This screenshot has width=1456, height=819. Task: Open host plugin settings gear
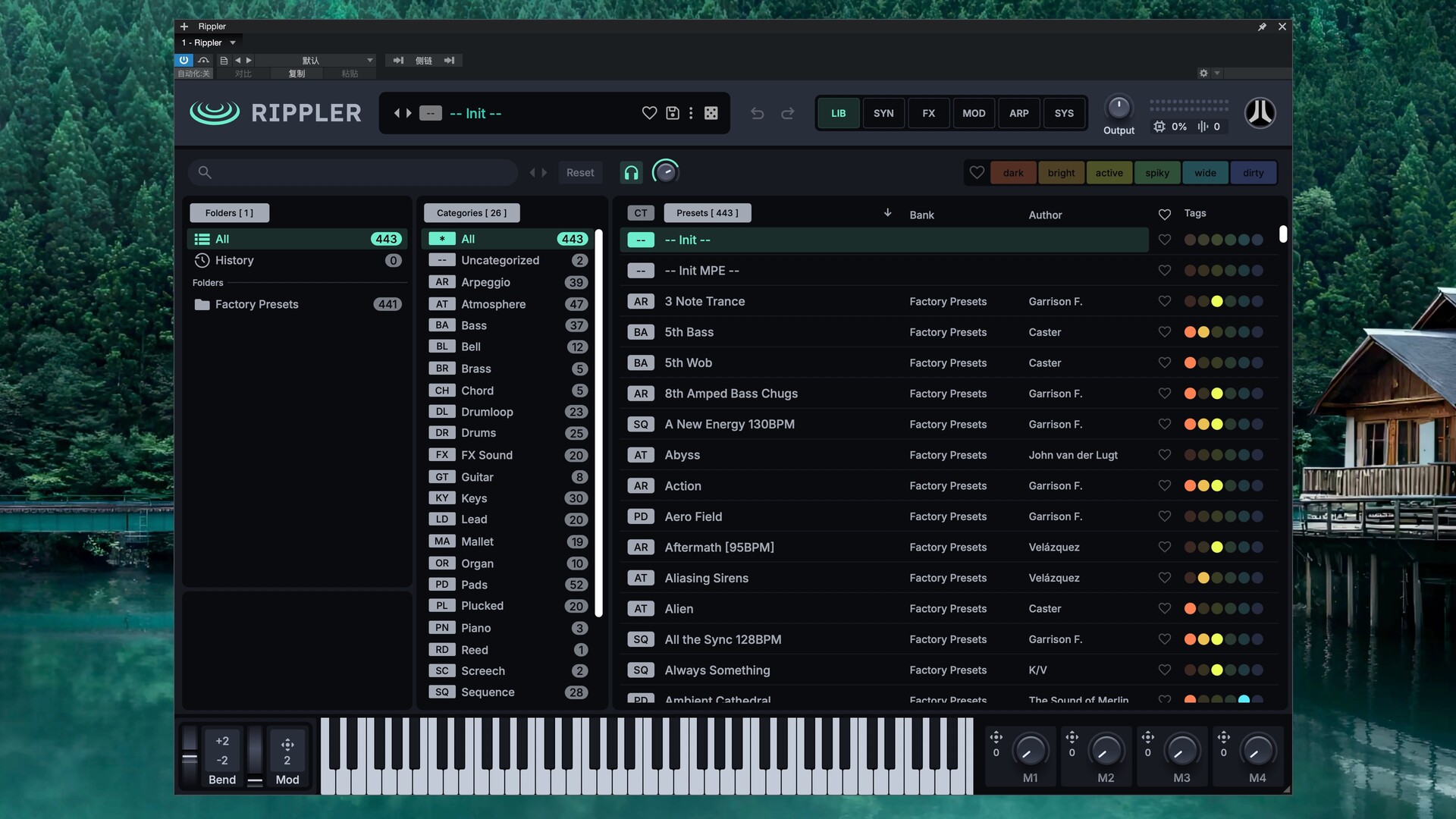tap(1203, 73)
